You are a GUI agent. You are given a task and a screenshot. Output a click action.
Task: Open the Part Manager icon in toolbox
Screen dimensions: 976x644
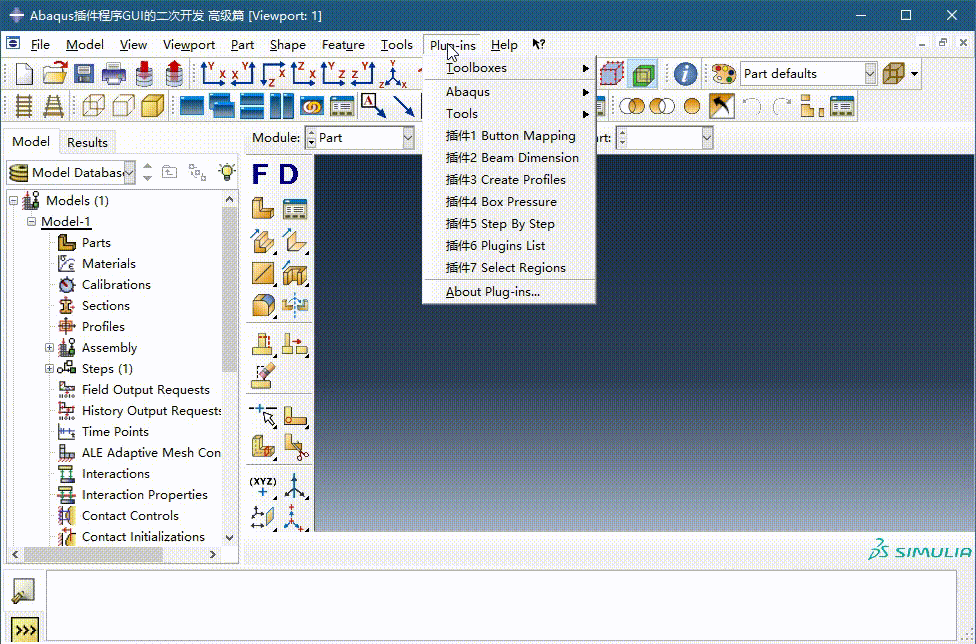pos(295,209)
